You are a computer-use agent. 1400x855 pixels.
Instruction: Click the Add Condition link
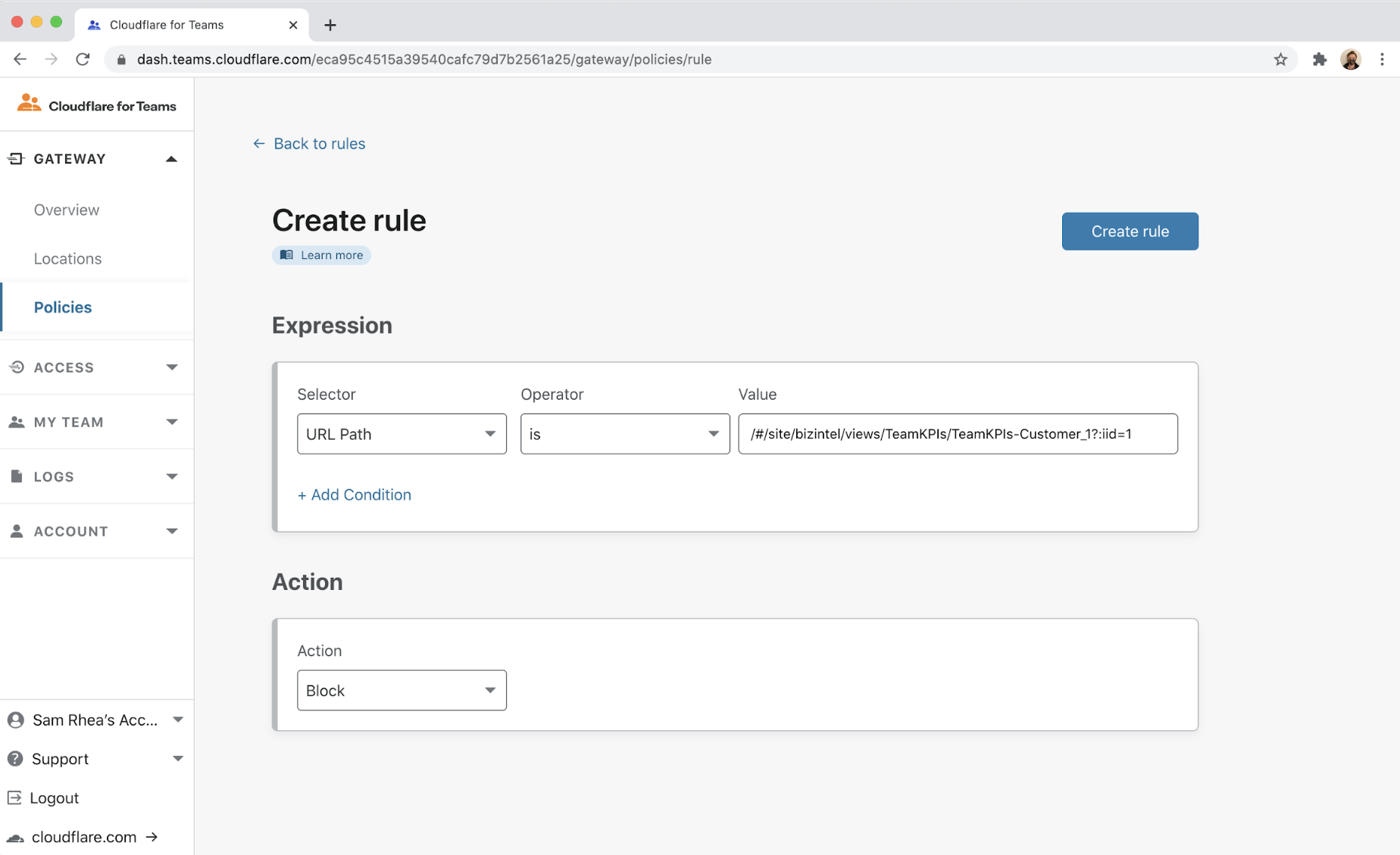click(x=355, y=495)
